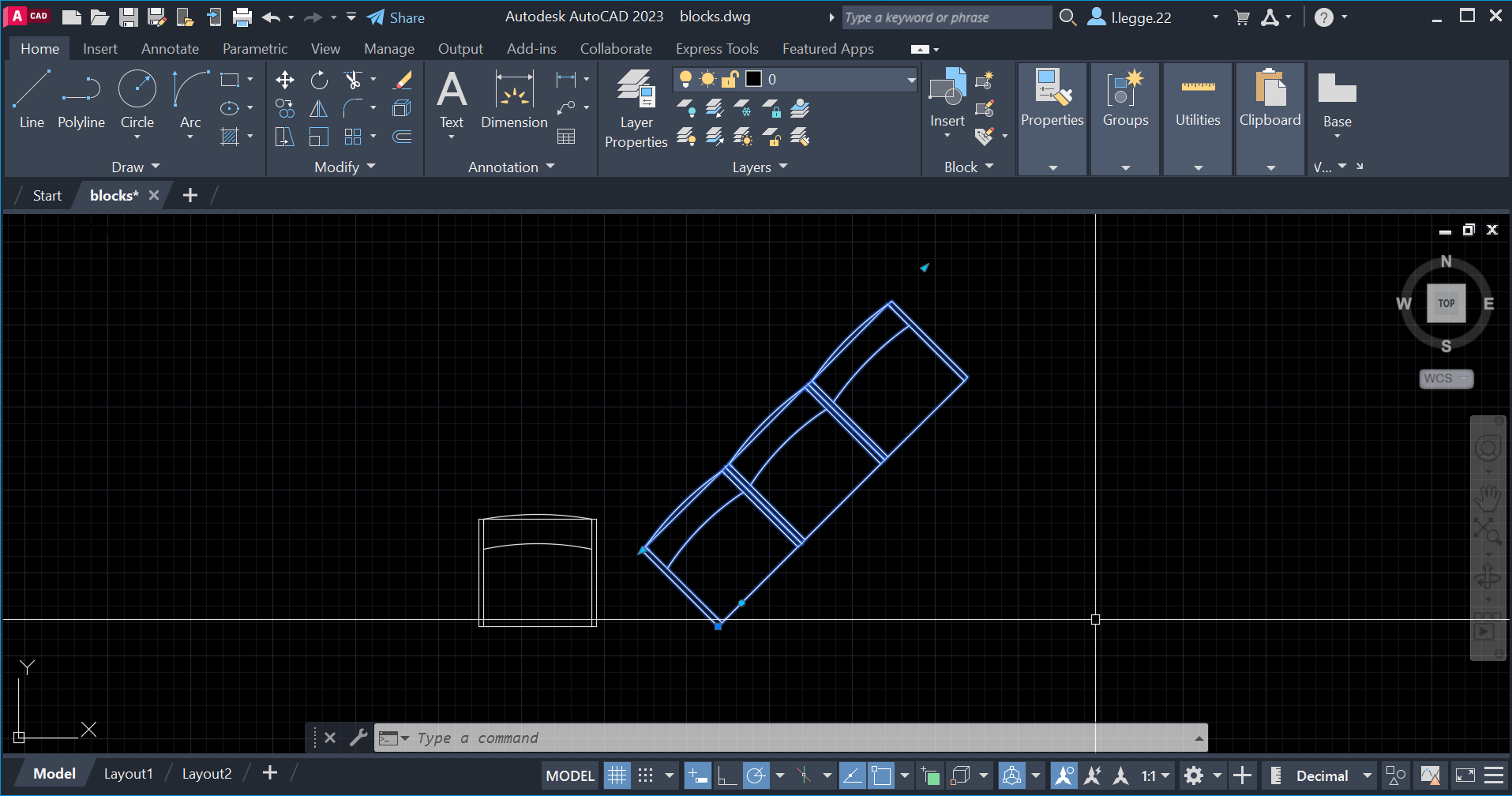Toggle snap mode in status bar
1512x796 pixels.
646,775
